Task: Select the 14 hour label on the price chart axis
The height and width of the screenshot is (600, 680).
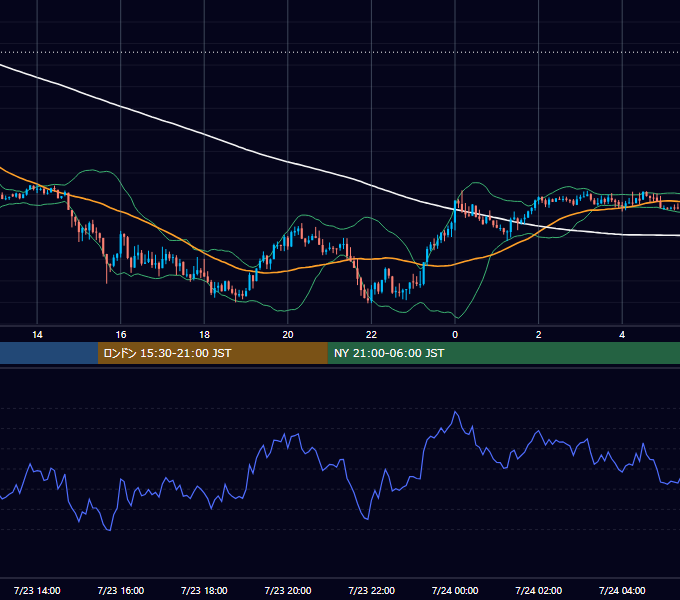Action: pos(37,335)
